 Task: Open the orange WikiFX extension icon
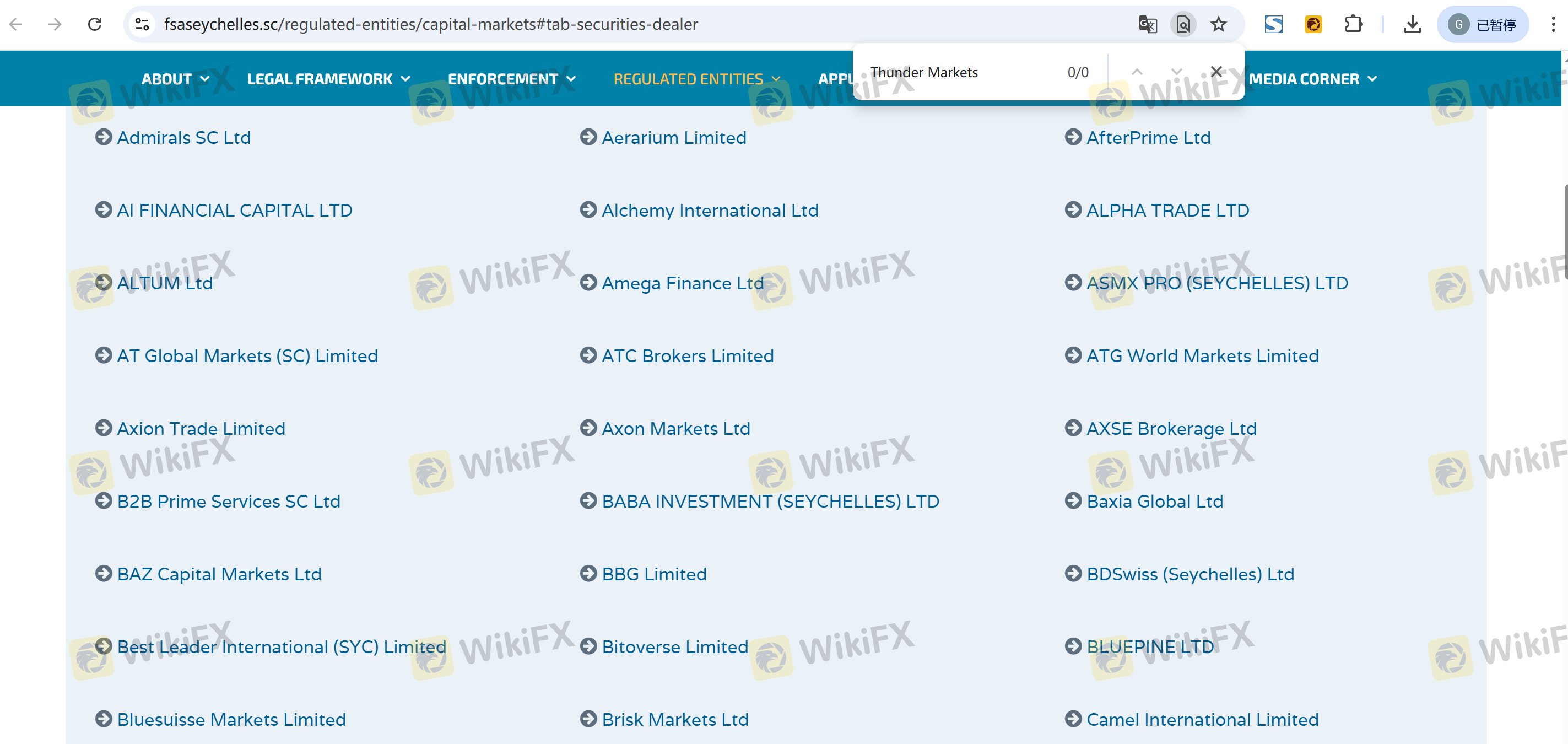tap(1313, 24)
